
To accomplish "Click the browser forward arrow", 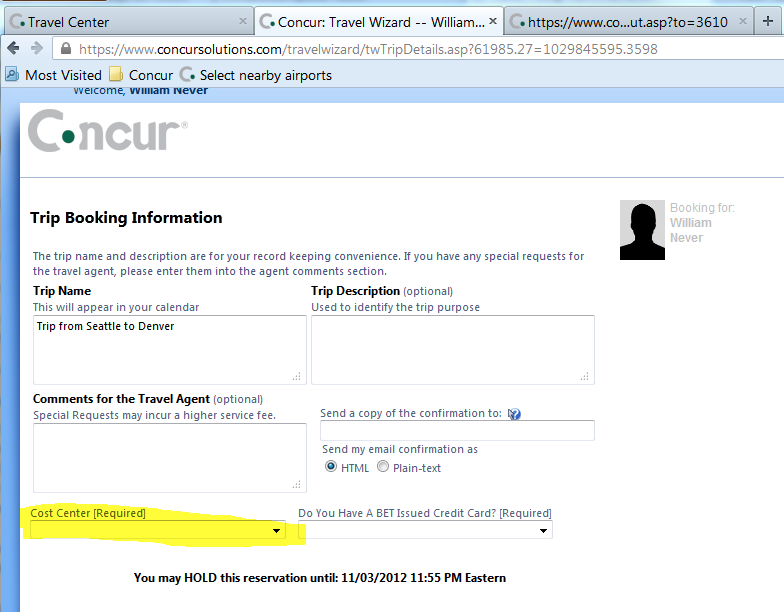I will [36, 48].
